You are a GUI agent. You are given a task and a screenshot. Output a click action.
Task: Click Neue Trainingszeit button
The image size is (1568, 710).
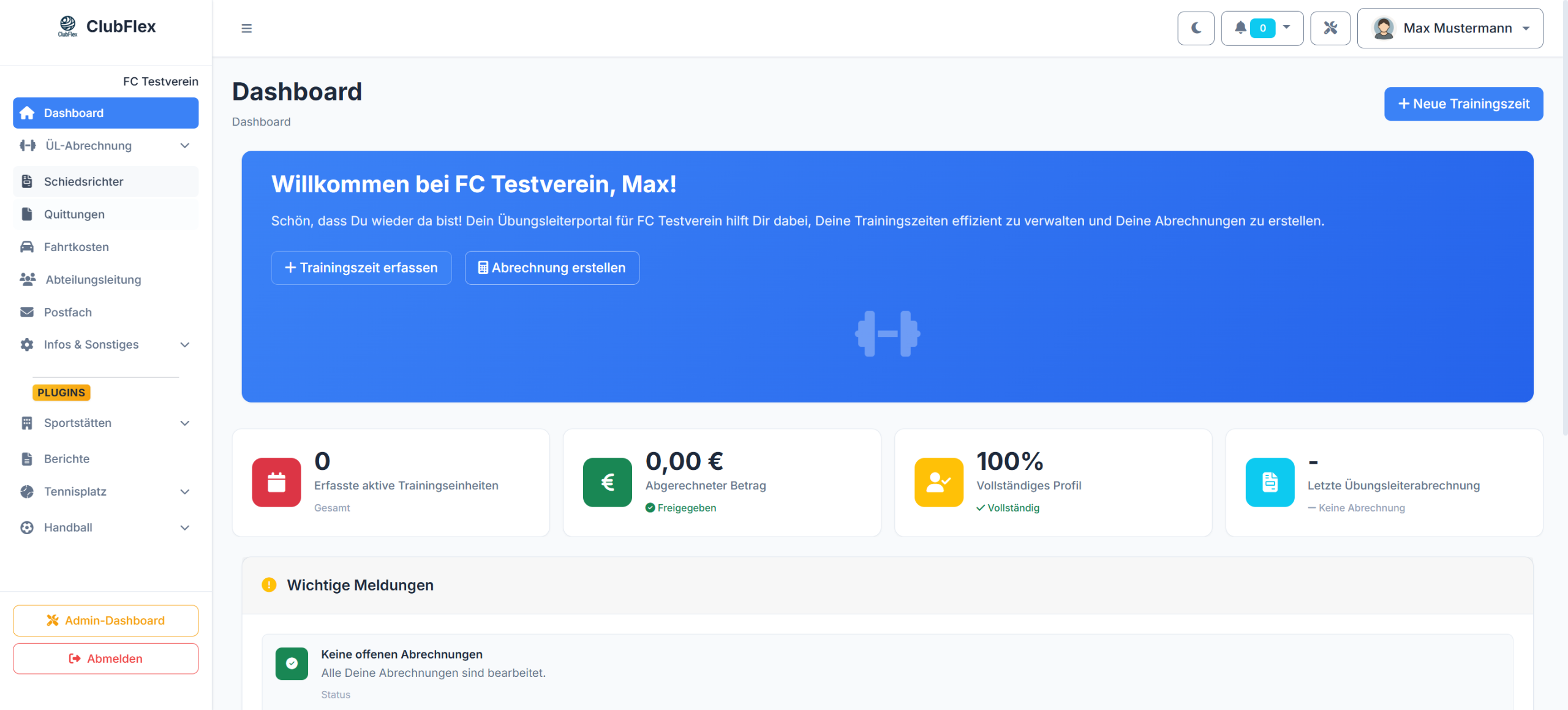click(x=1464, y=104)
